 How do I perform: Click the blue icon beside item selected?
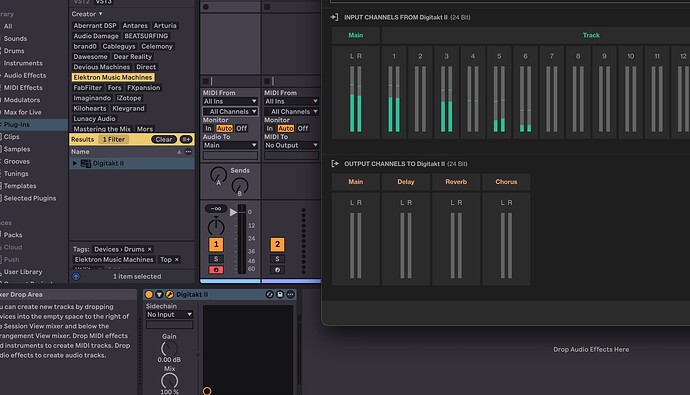pos(76,276)
